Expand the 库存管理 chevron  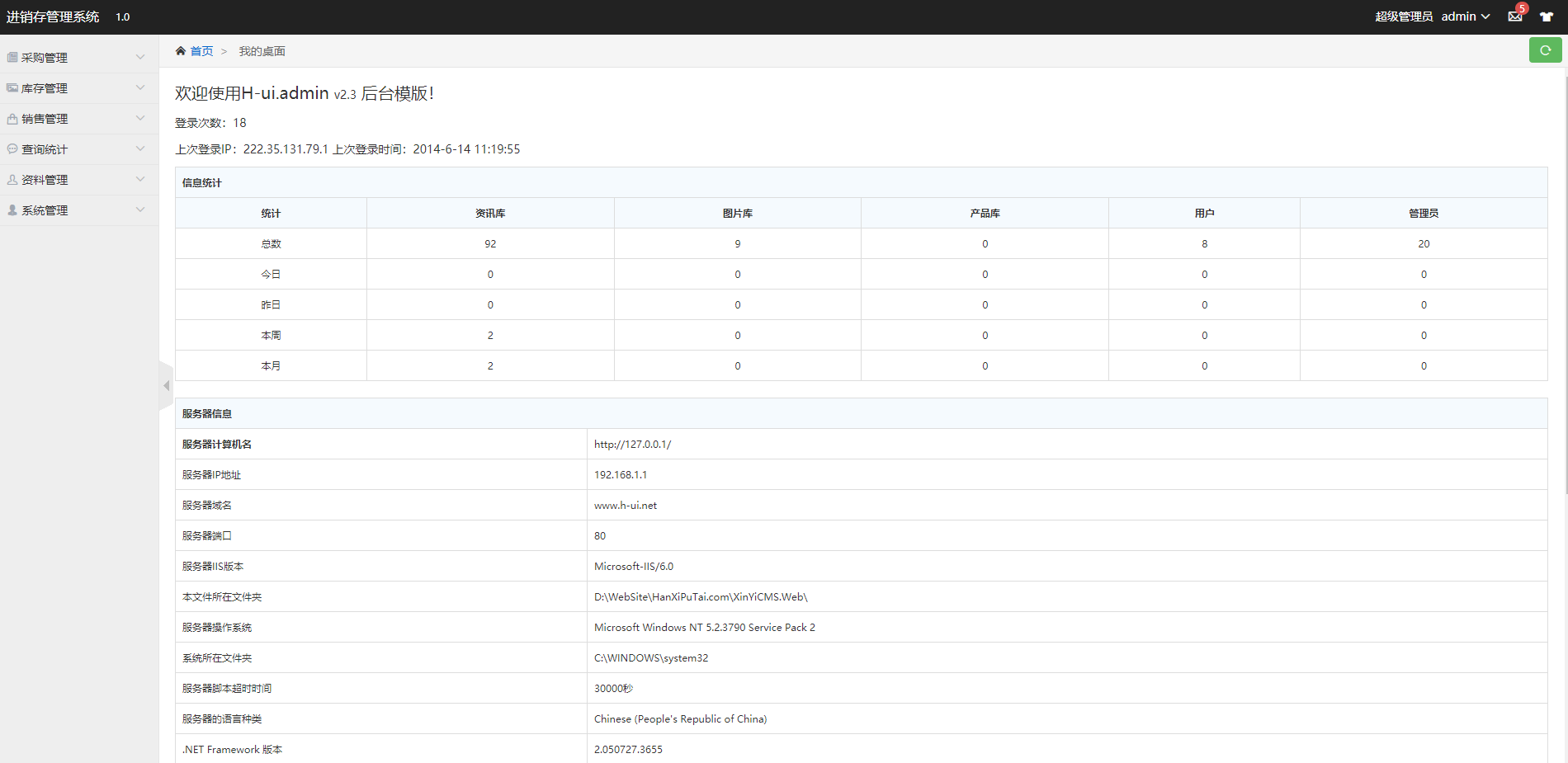(140, 87)
